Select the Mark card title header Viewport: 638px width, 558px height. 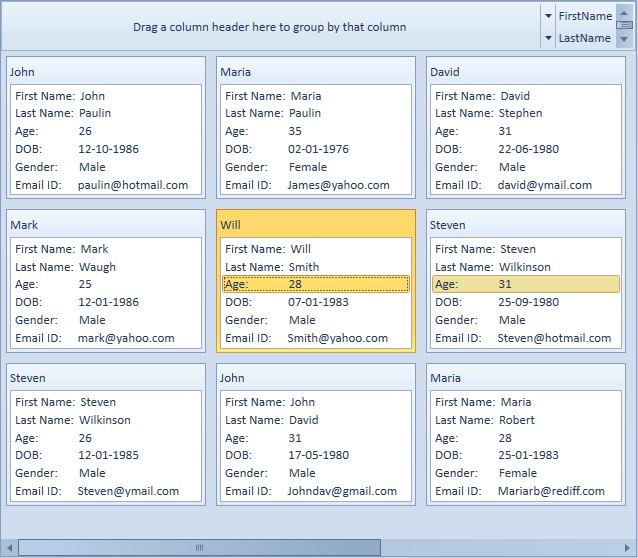point(106,225)
